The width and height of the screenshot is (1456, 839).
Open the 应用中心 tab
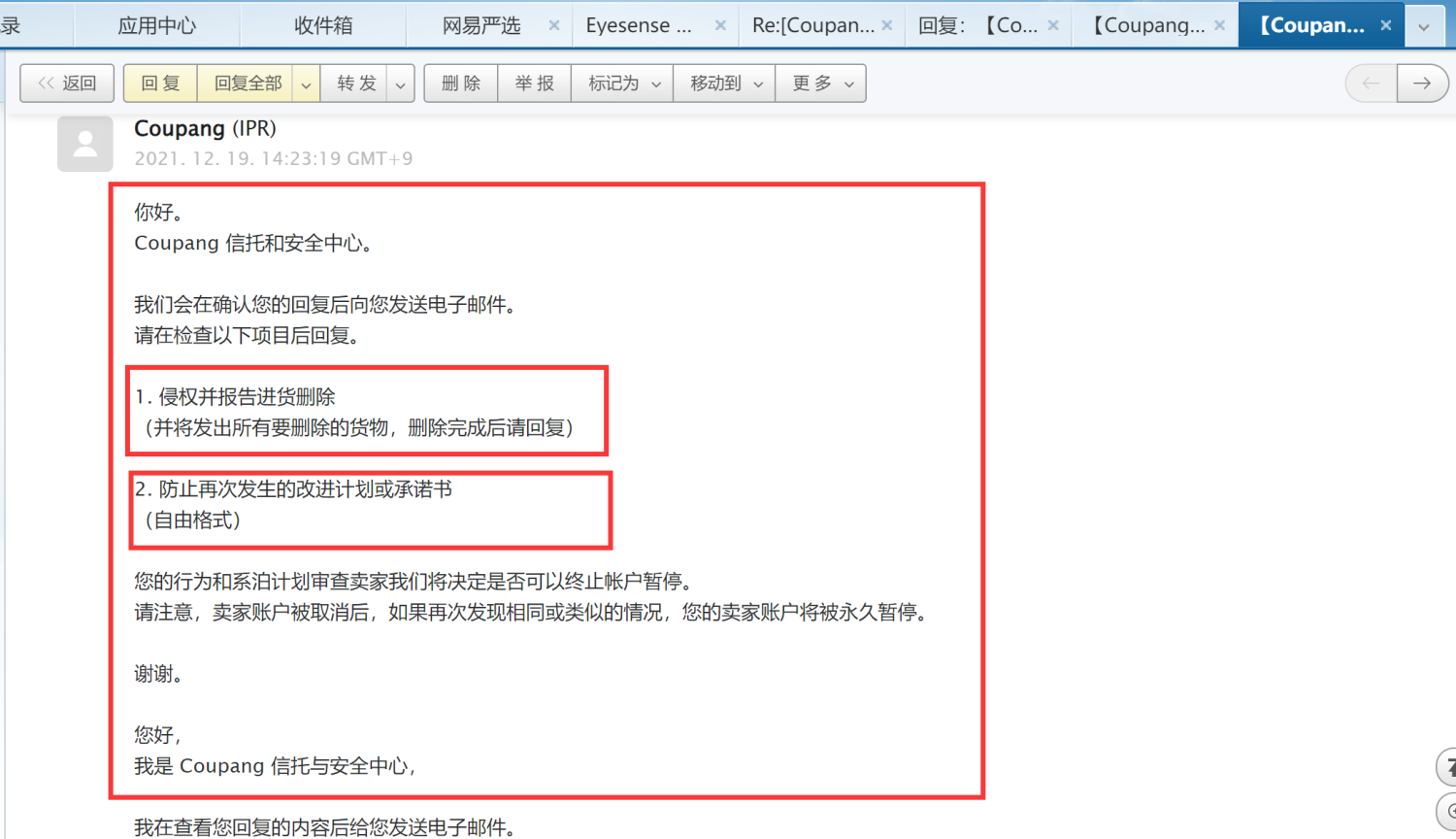tap(157, 24)
